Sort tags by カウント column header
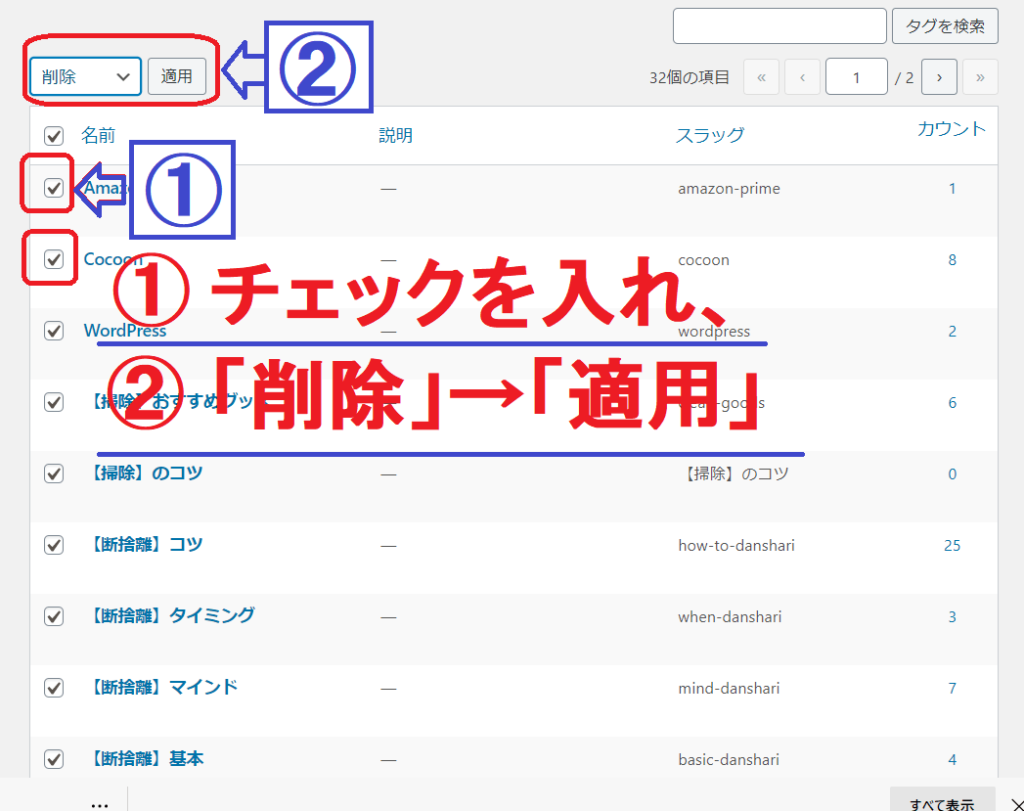Screen dimensions: 1024x811 tap(951, 129)
